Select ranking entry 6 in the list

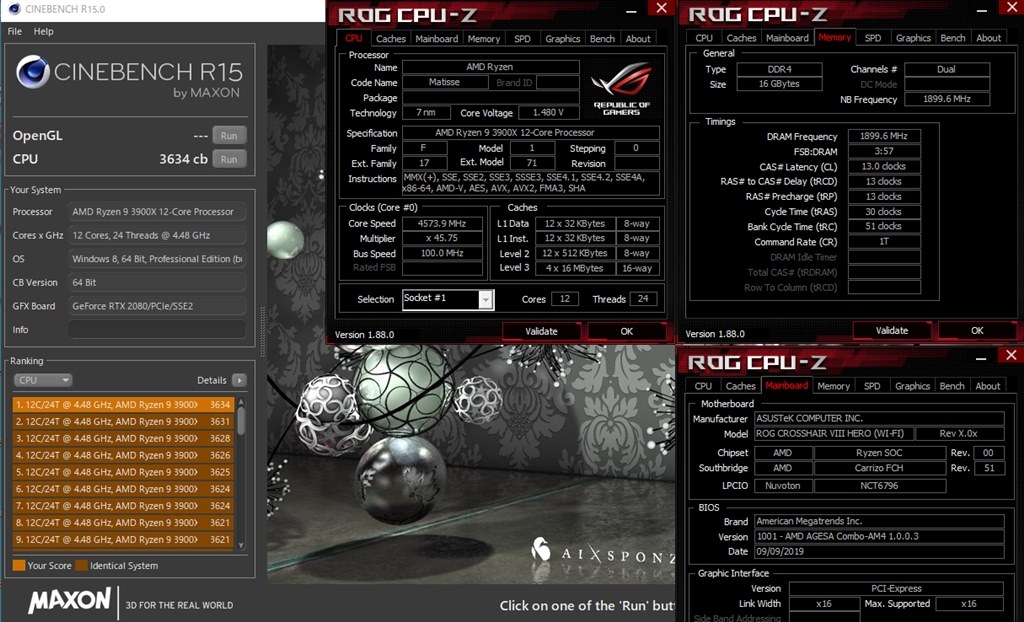[x=123, y=489]
